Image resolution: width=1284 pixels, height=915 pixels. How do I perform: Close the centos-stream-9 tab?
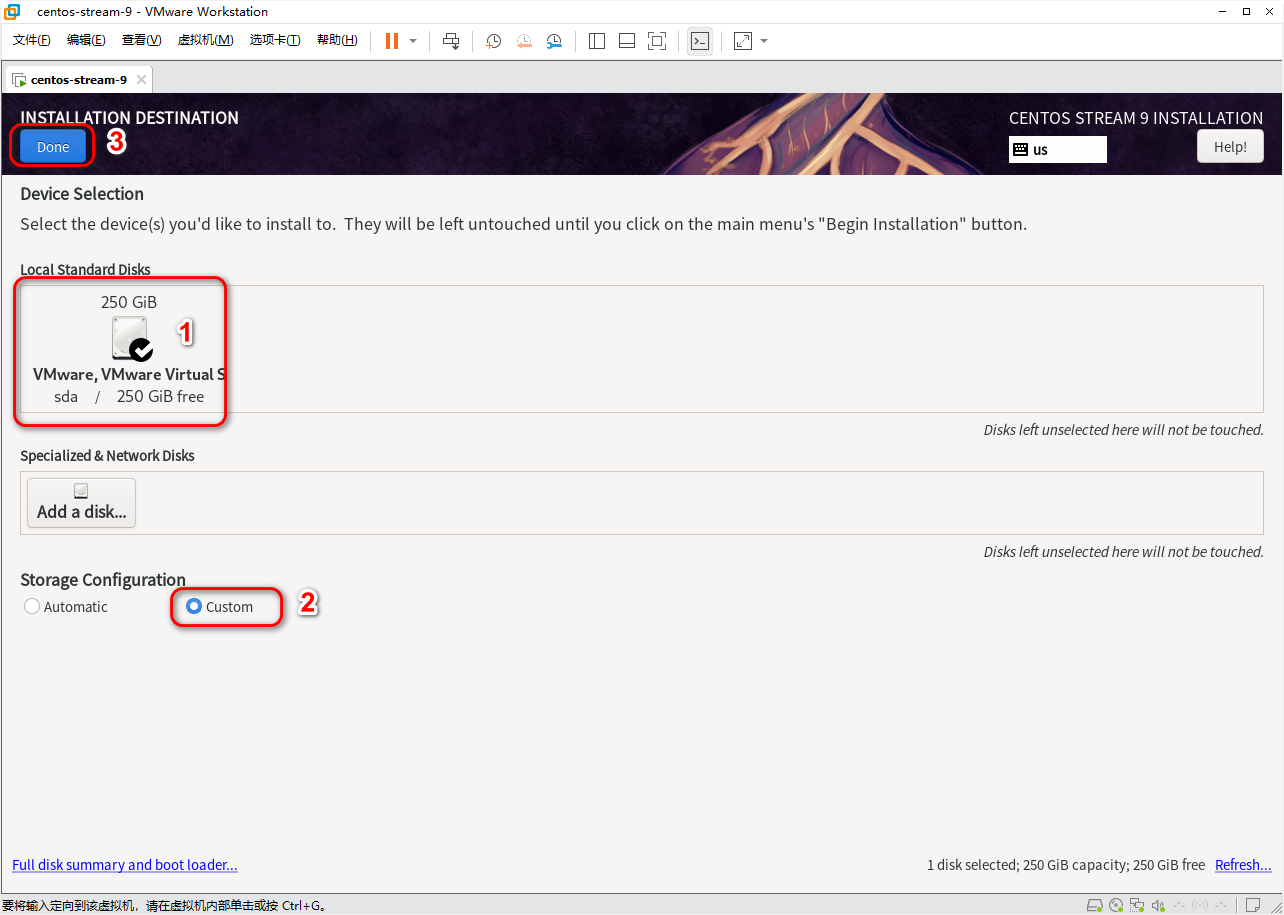point(141,80)
